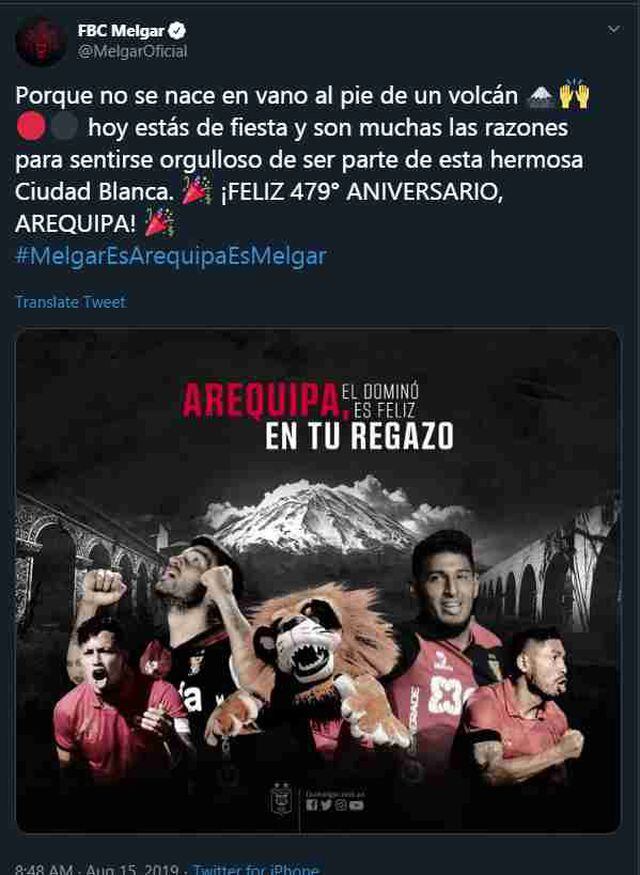This screenshot has width=640, height=875.
Task: Click the YouTube icon in the banner
Action: pyautogui.click(x=356, y=805)
